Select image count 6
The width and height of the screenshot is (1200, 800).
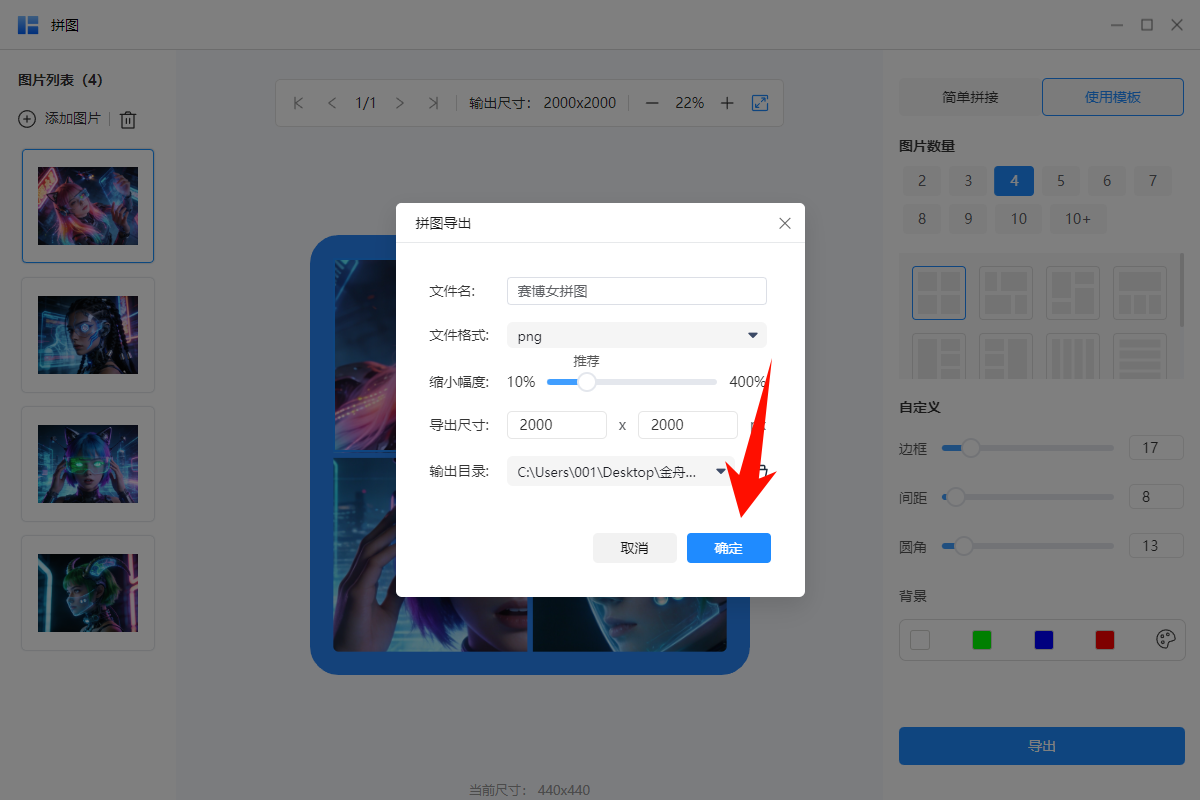1106,181
